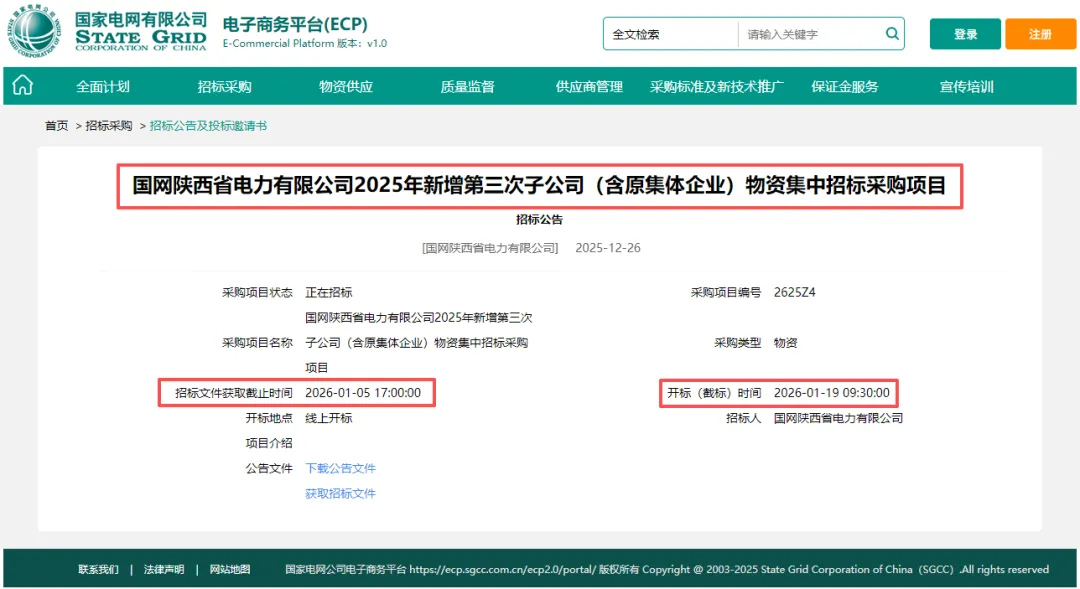Click 获取招标文件 link
The height and width of the screenshot is (589, 1080).
[x=340, y=493]
